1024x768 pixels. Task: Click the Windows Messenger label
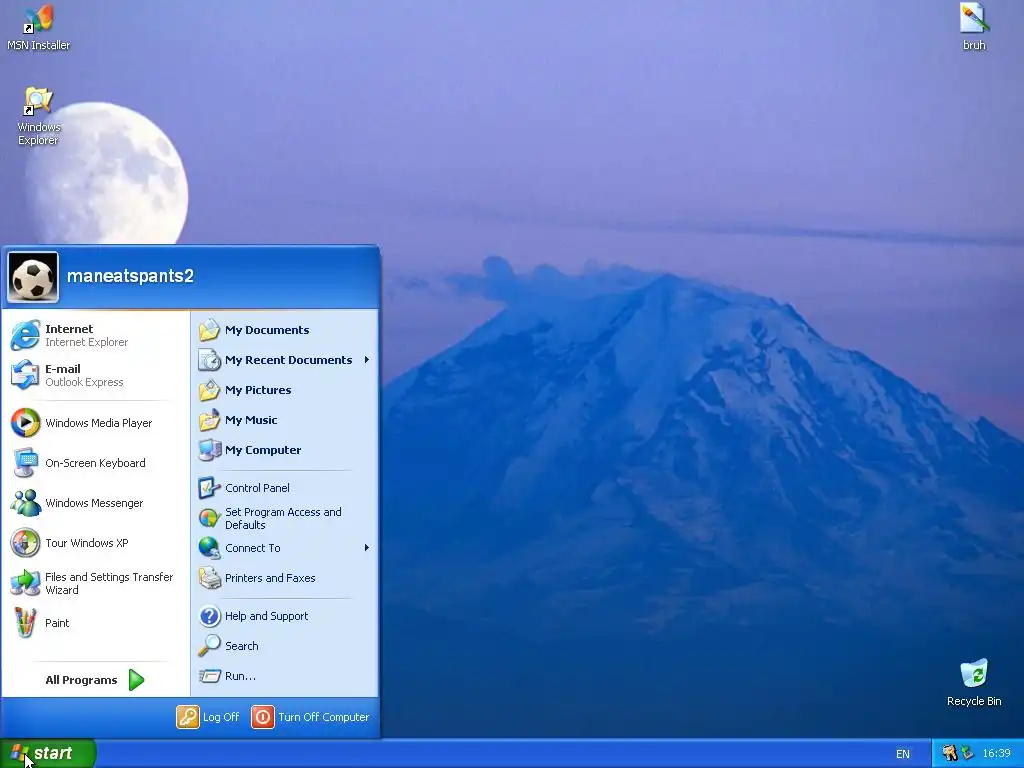tap(94, 503)
